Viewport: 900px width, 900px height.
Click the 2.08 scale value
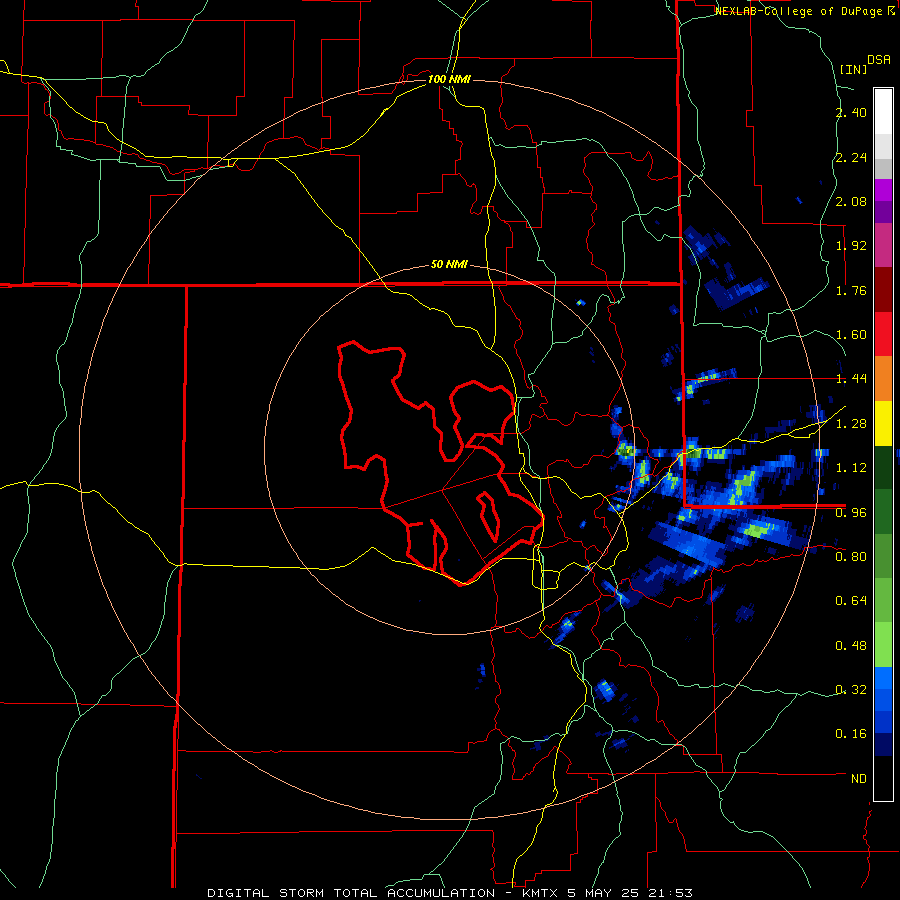(851, 201)
